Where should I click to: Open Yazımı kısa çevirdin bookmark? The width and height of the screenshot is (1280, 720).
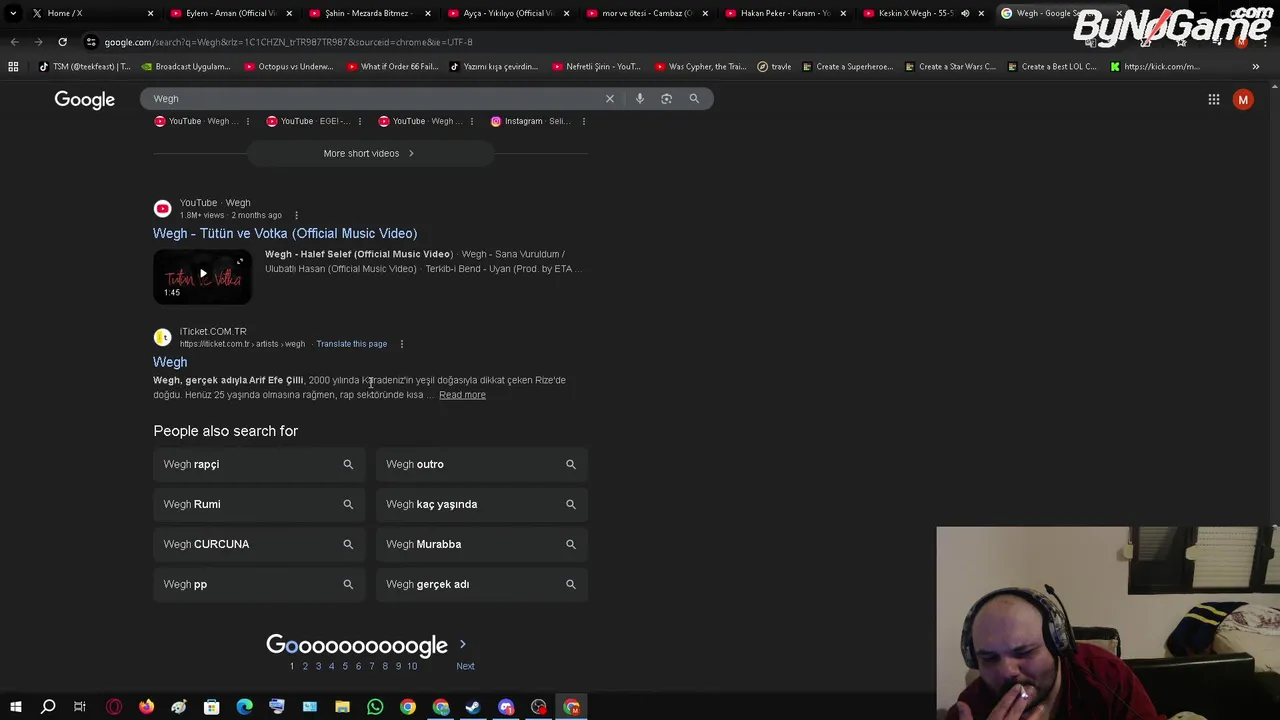[x=495, y=67]
